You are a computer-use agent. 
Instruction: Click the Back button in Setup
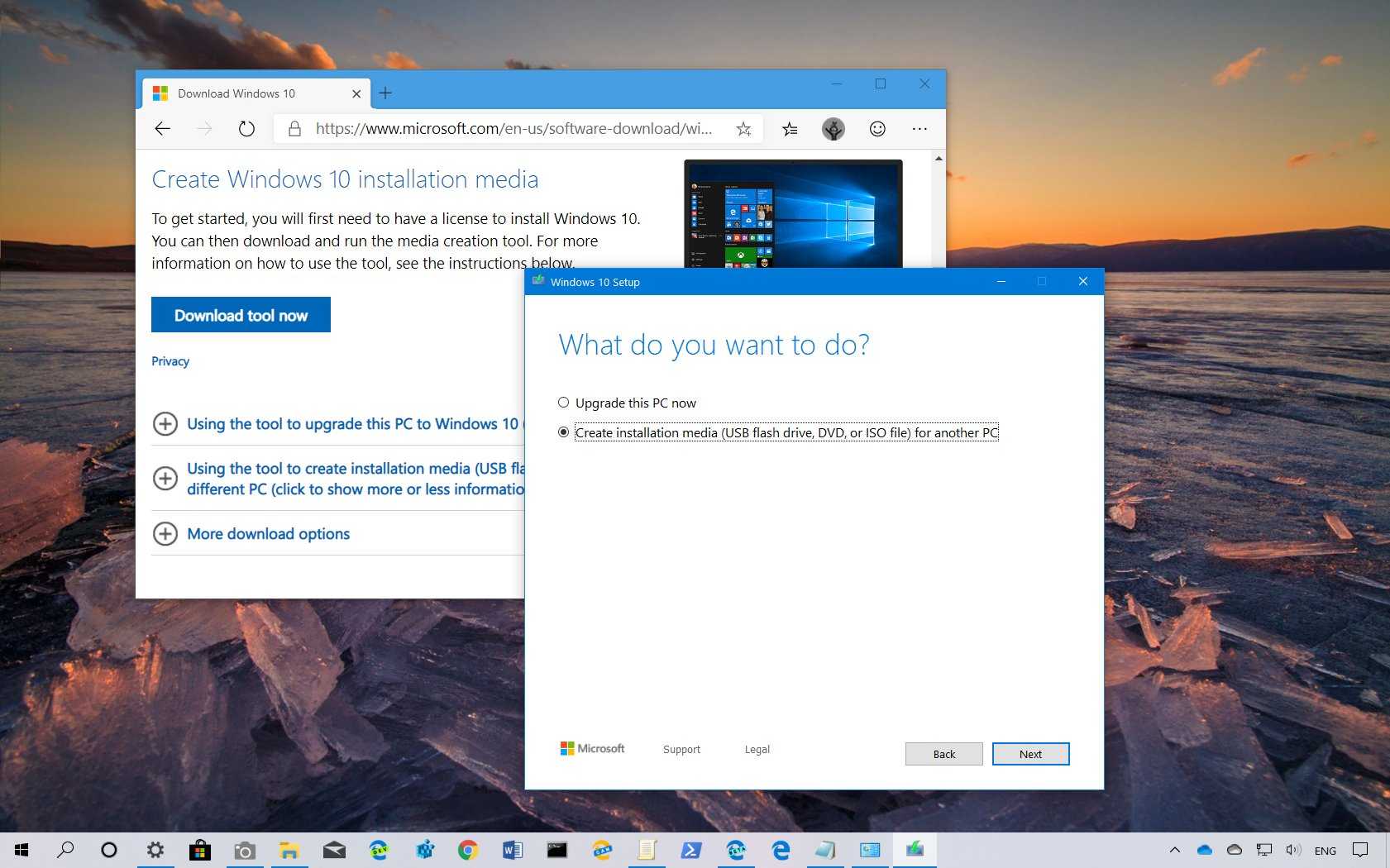(943, 754)
